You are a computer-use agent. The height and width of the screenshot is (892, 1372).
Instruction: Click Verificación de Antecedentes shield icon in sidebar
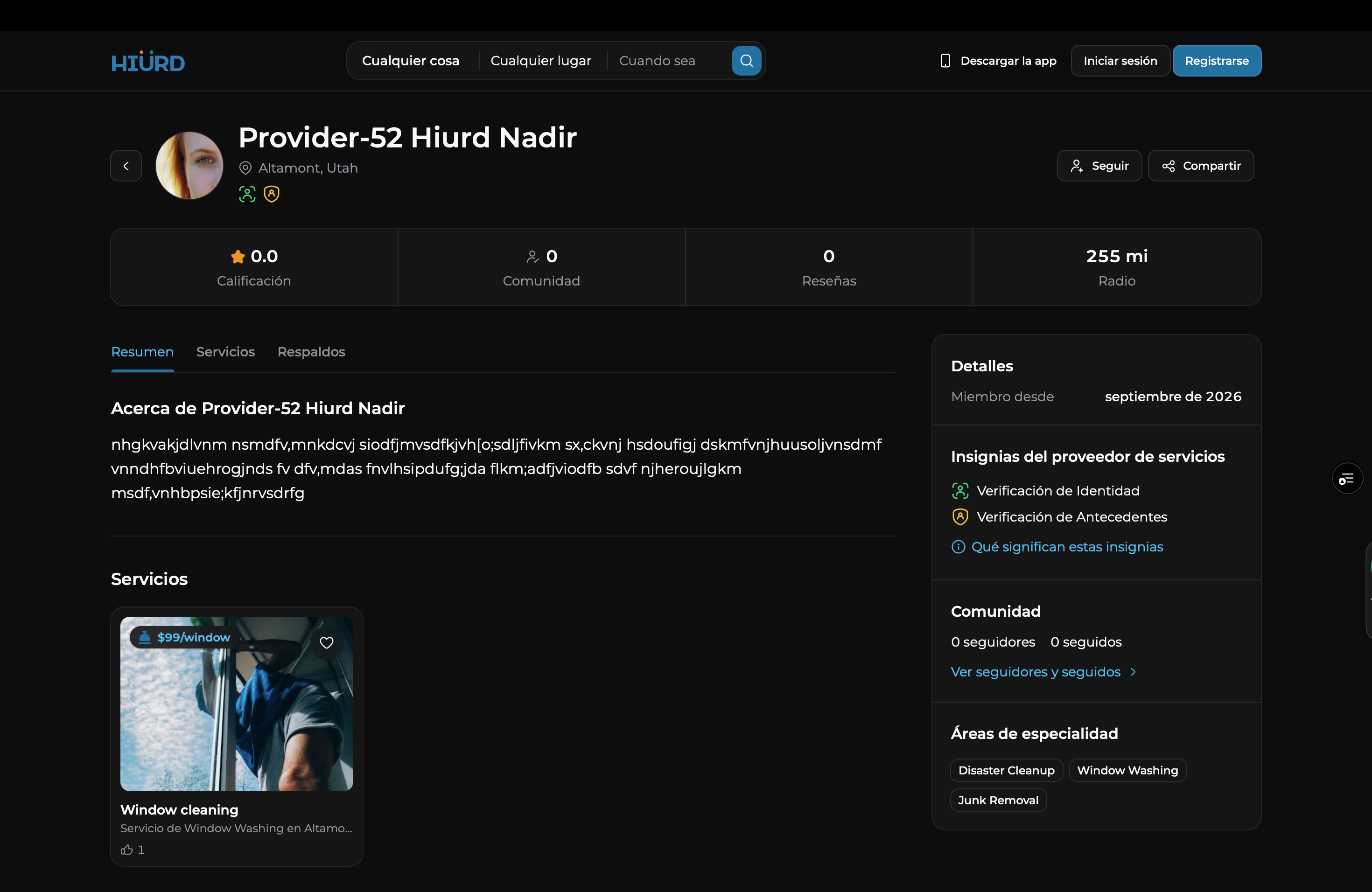point(960,517)
